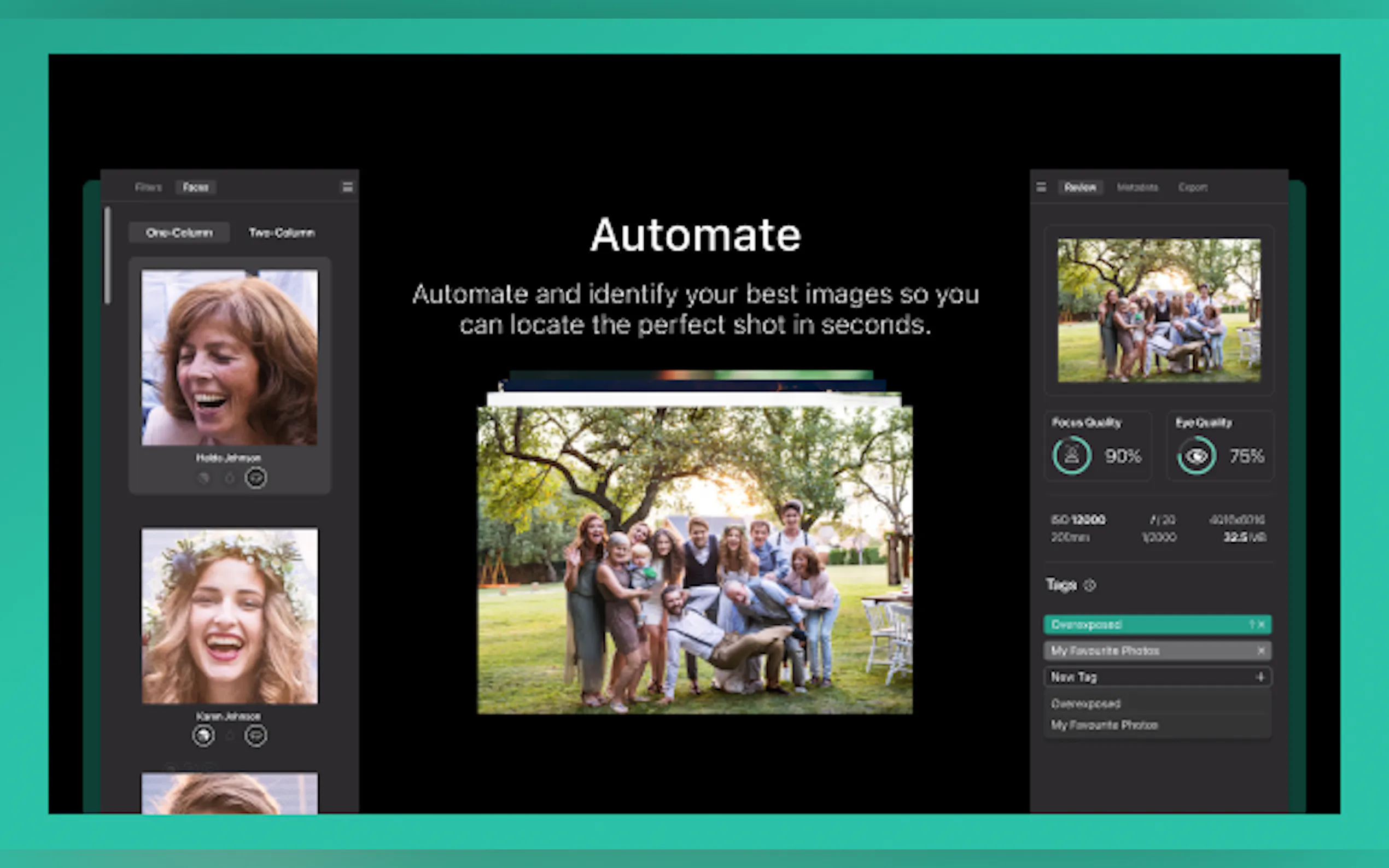Click the Eye Quality eye icon

[1197, 456]
